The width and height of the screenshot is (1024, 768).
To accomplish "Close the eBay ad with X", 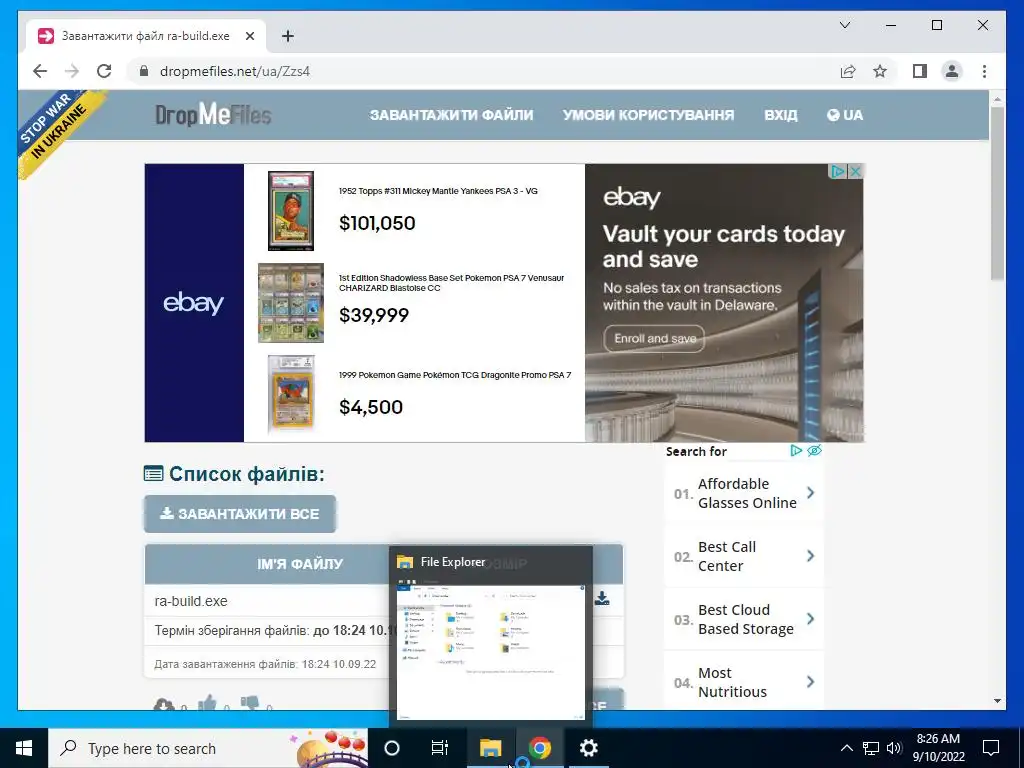I will 855,171.
